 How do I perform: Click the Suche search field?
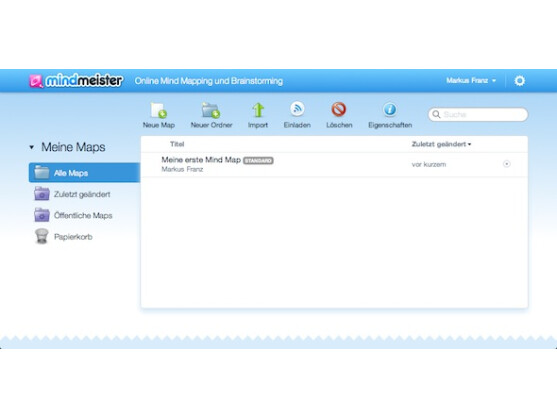478,114
